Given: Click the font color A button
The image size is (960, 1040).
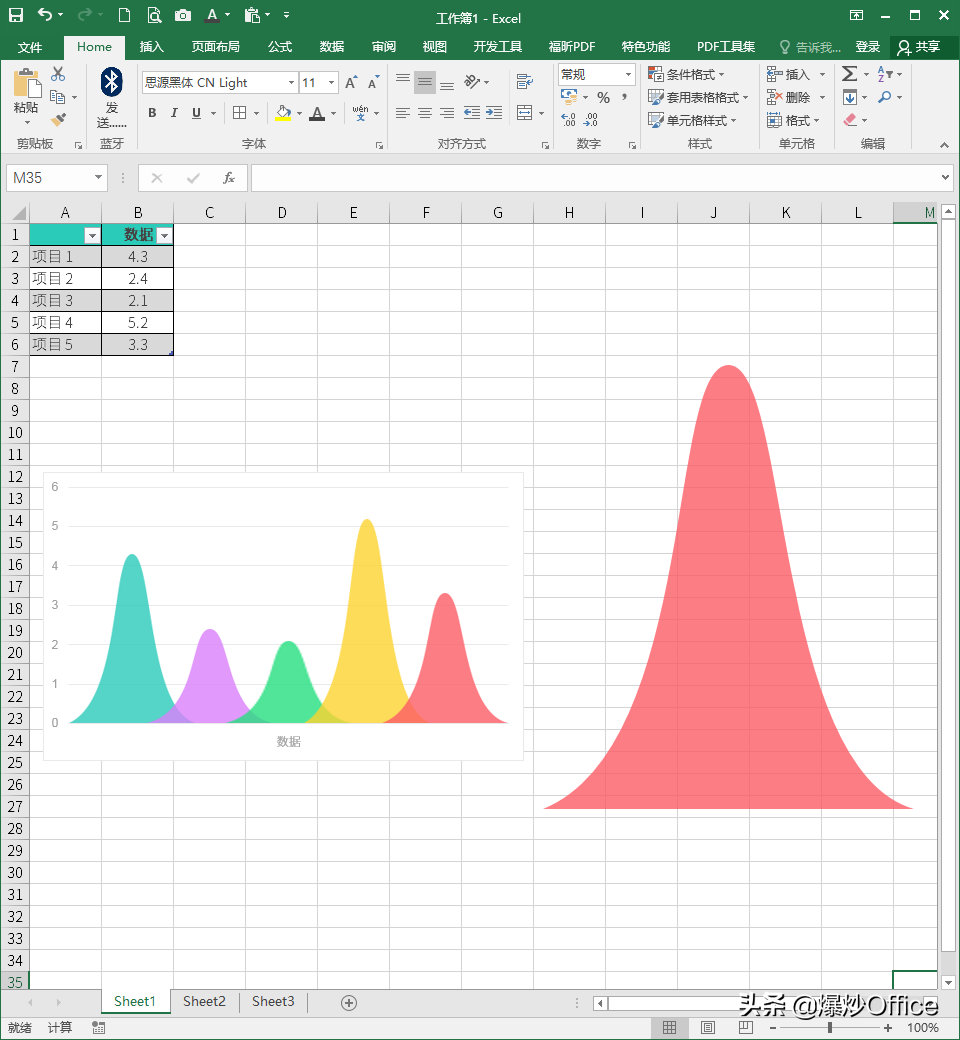Looking at the screenshot, I should (317, 113).
